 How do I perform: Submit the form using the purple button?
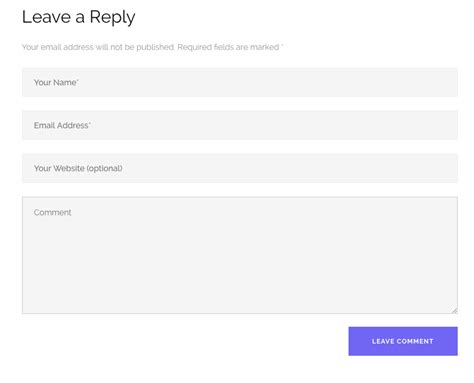tap(403, 341)
